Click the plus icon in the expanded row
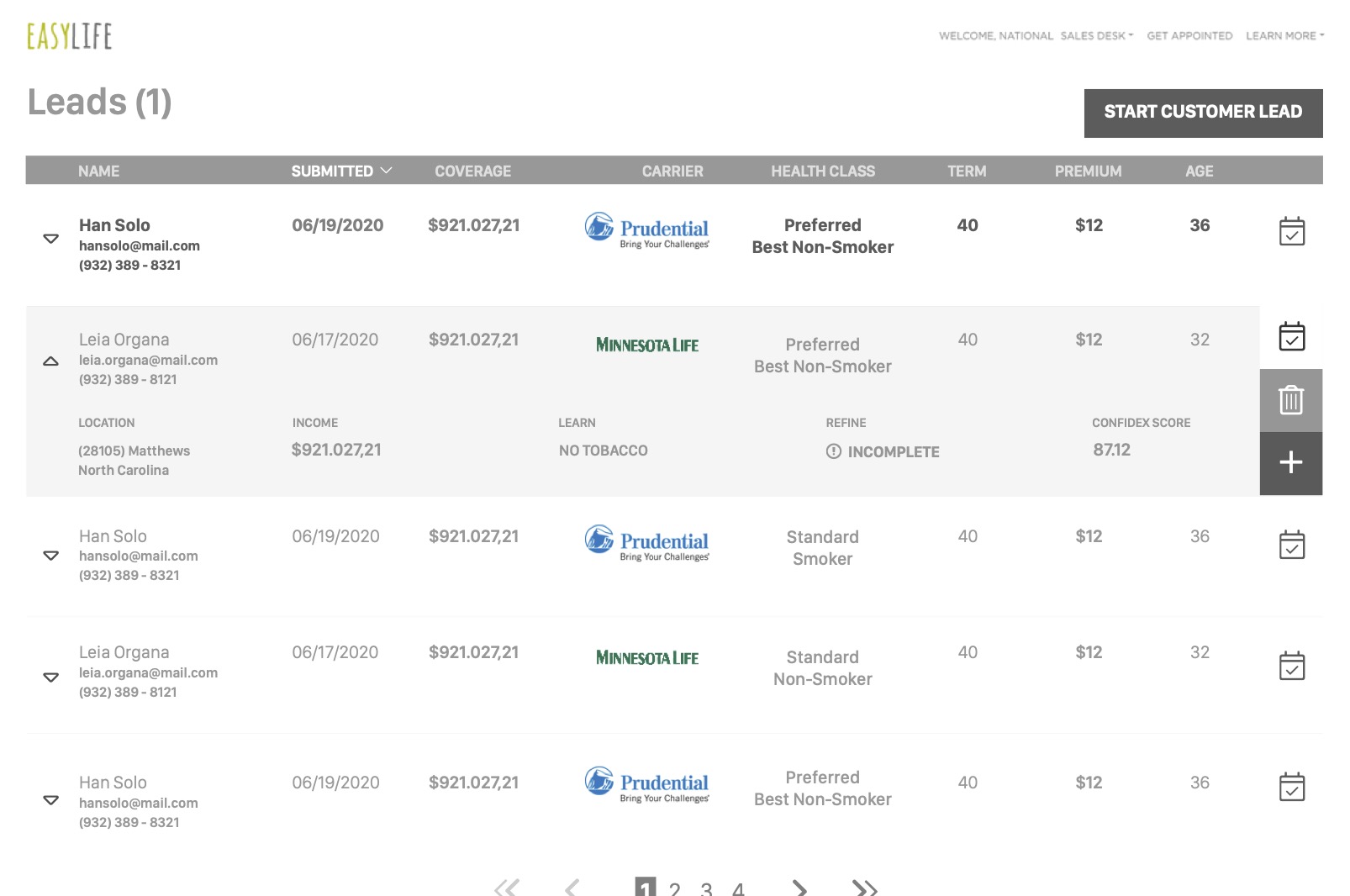 click(1291, 462)
